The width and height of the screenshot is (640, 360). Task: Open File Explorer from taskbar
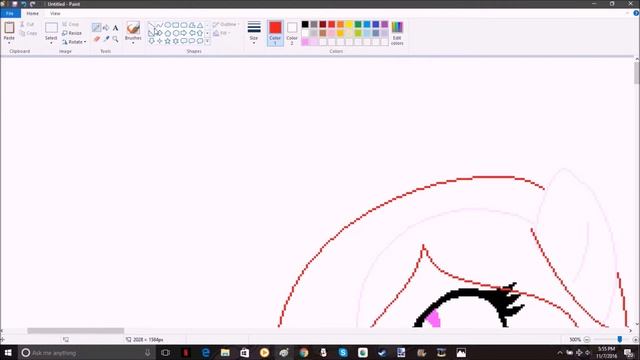click(225, 353)
